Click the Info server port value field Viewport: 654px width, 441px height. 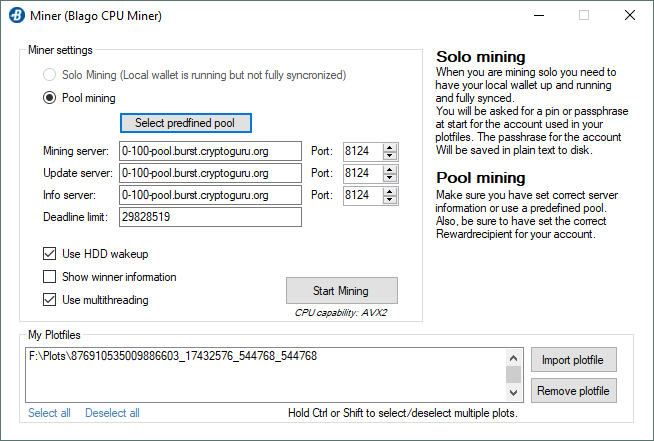(x=362, y=195)
